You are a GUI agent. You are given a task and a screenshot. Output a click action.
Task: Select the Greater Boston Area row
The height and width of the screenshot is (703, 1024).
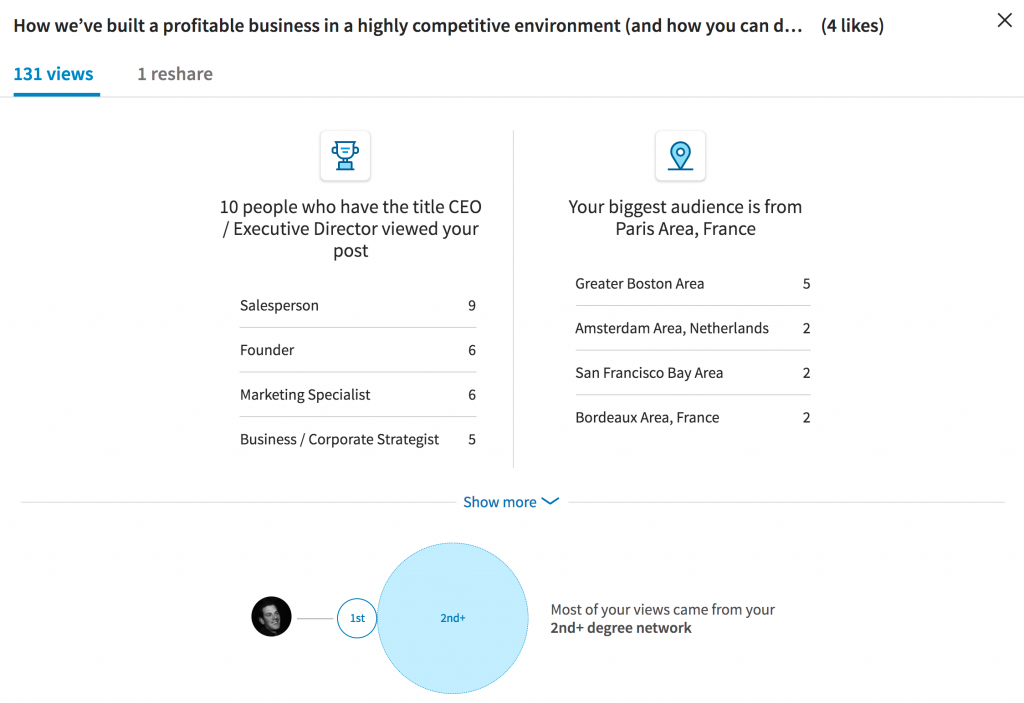[692, 284]
